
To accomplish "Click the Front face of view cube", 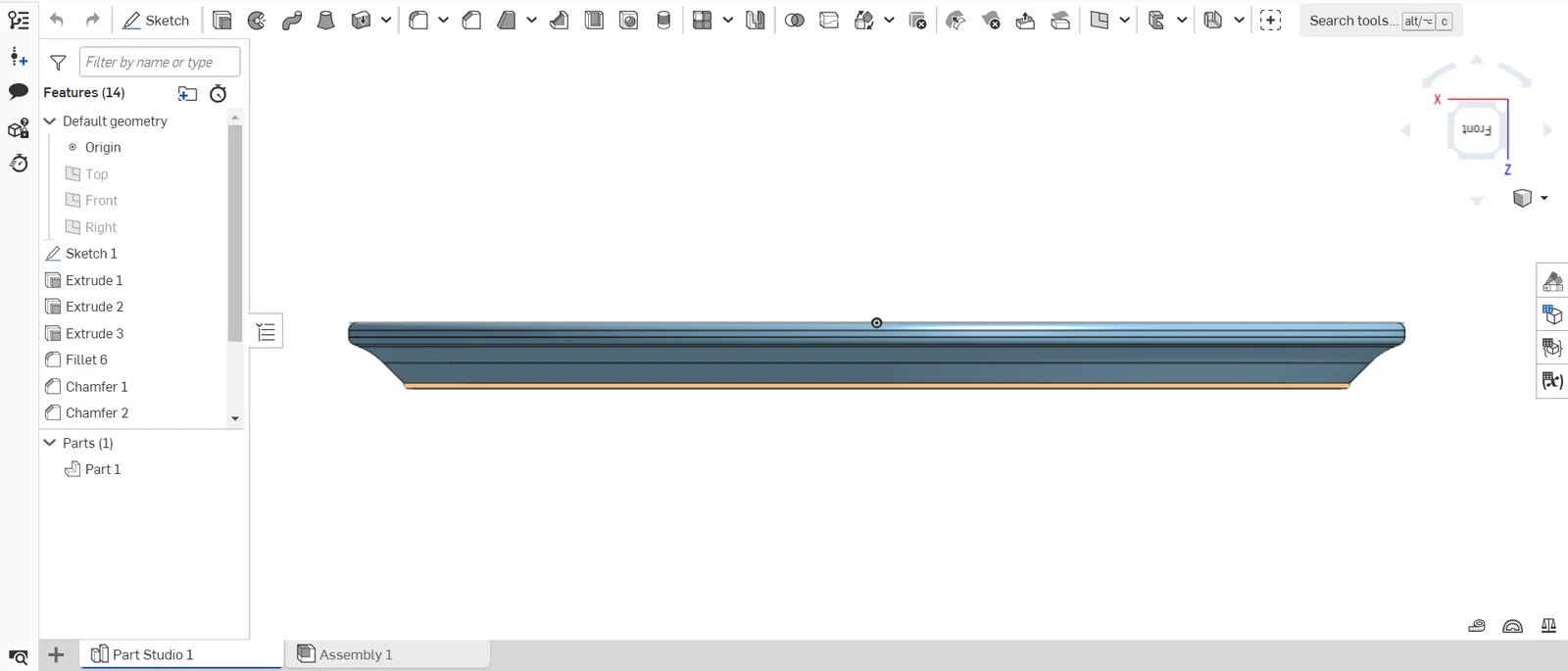I will 1476,129.
